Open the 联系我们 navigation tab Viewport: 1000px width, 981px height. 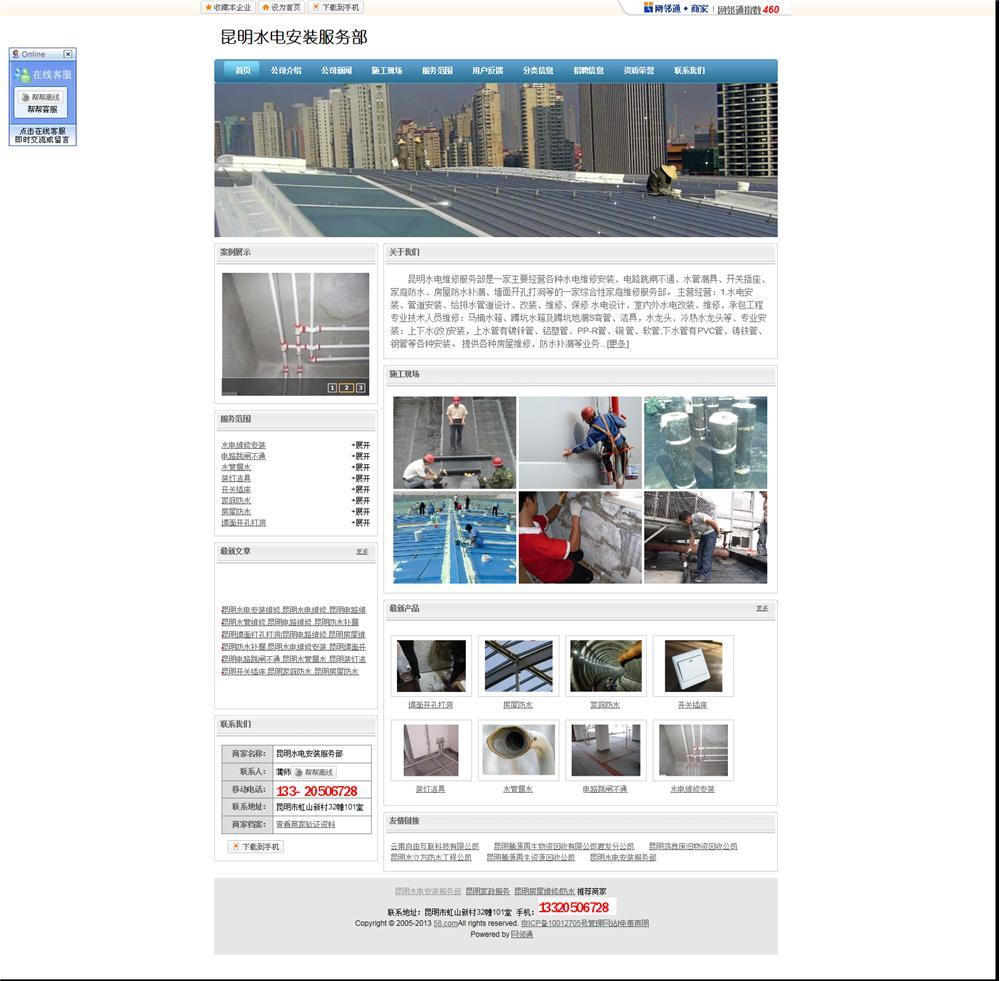(689, 71)
